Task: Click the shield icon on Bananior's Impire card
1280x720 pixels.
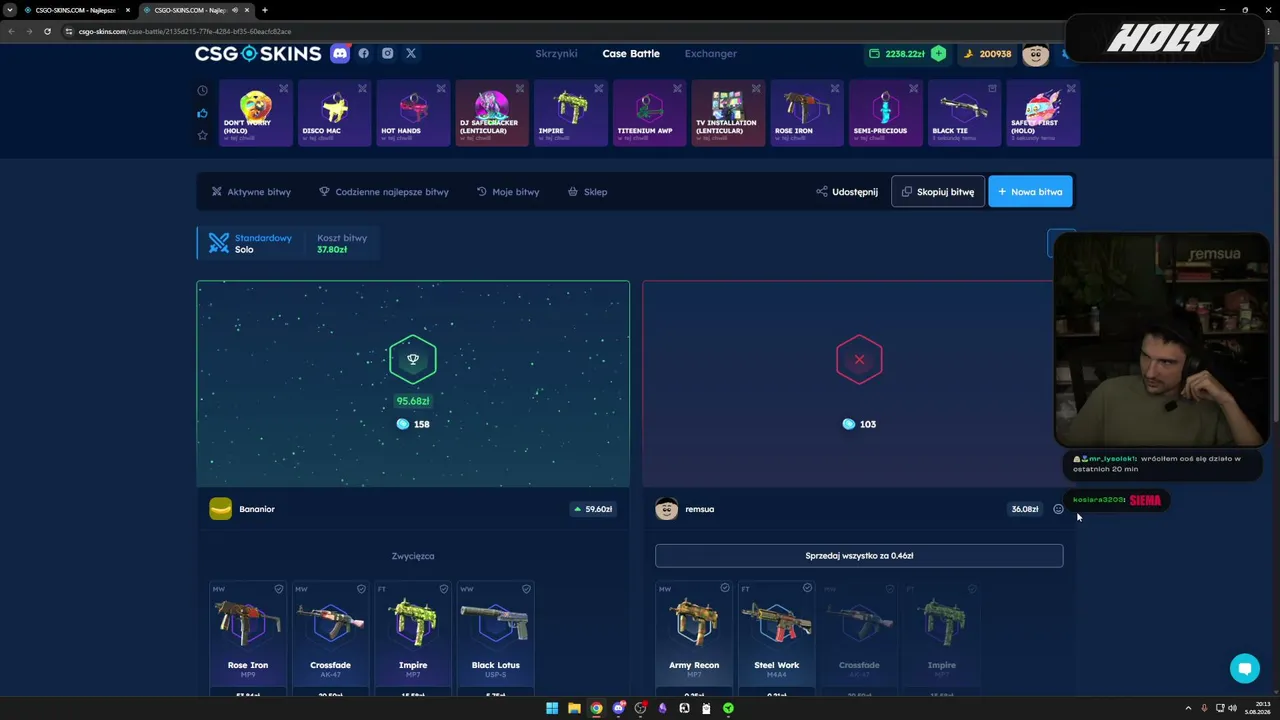Action: (x=444, y=589)
